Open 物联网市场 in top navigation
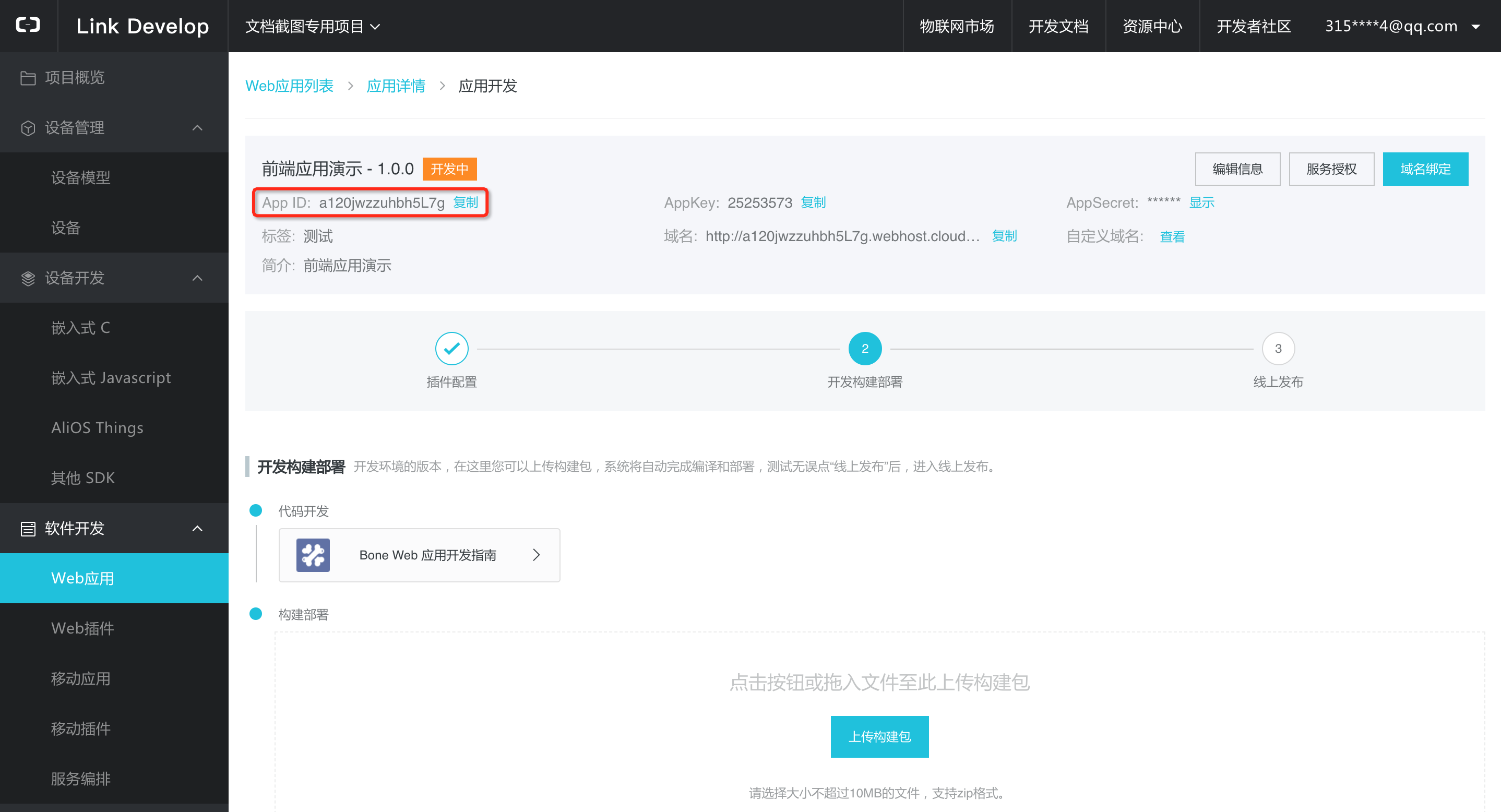 coord(957,26)
